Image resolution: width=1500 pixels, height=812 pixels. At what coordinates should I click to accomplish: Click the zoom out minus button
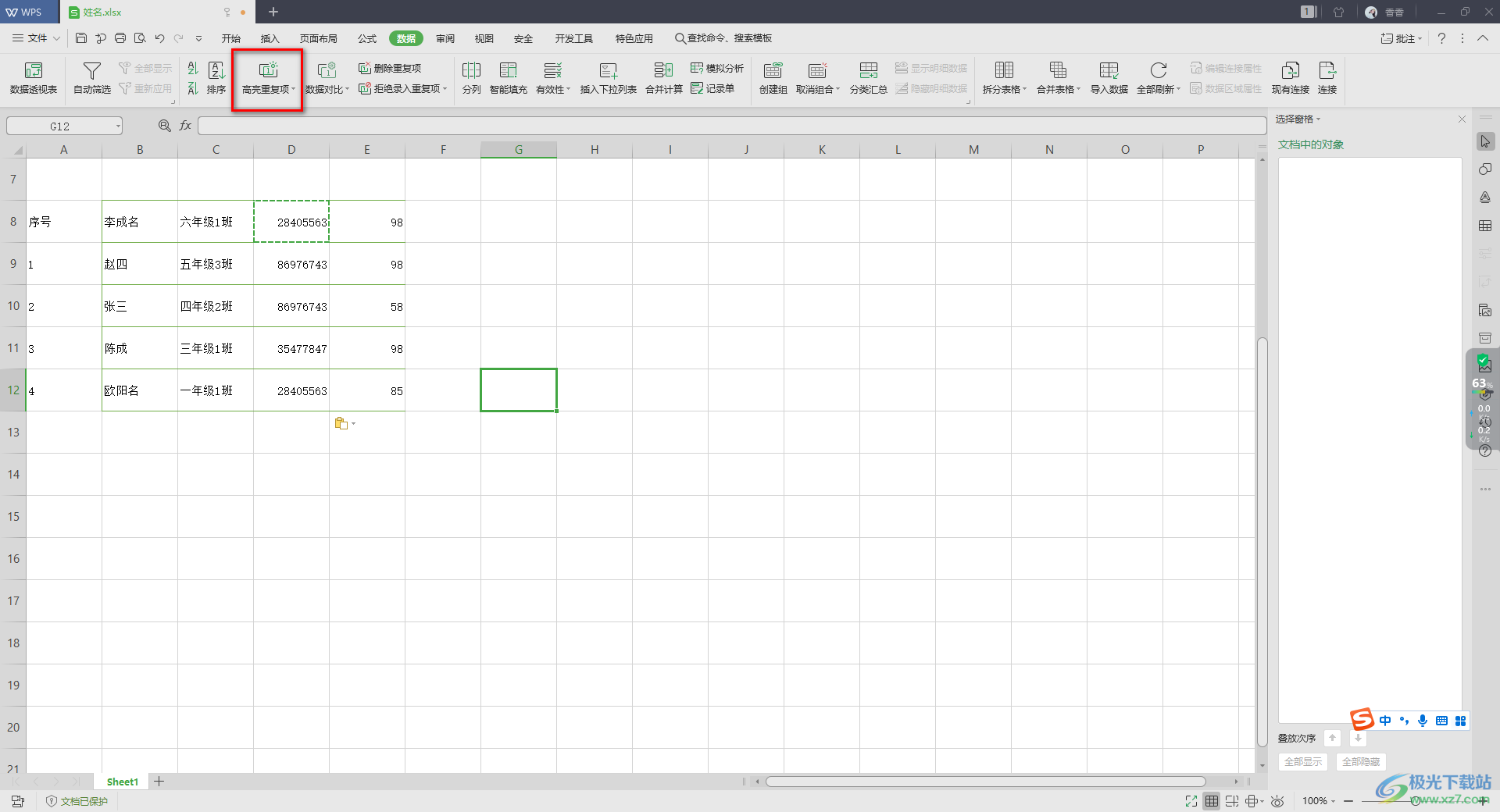[1348, 801]
